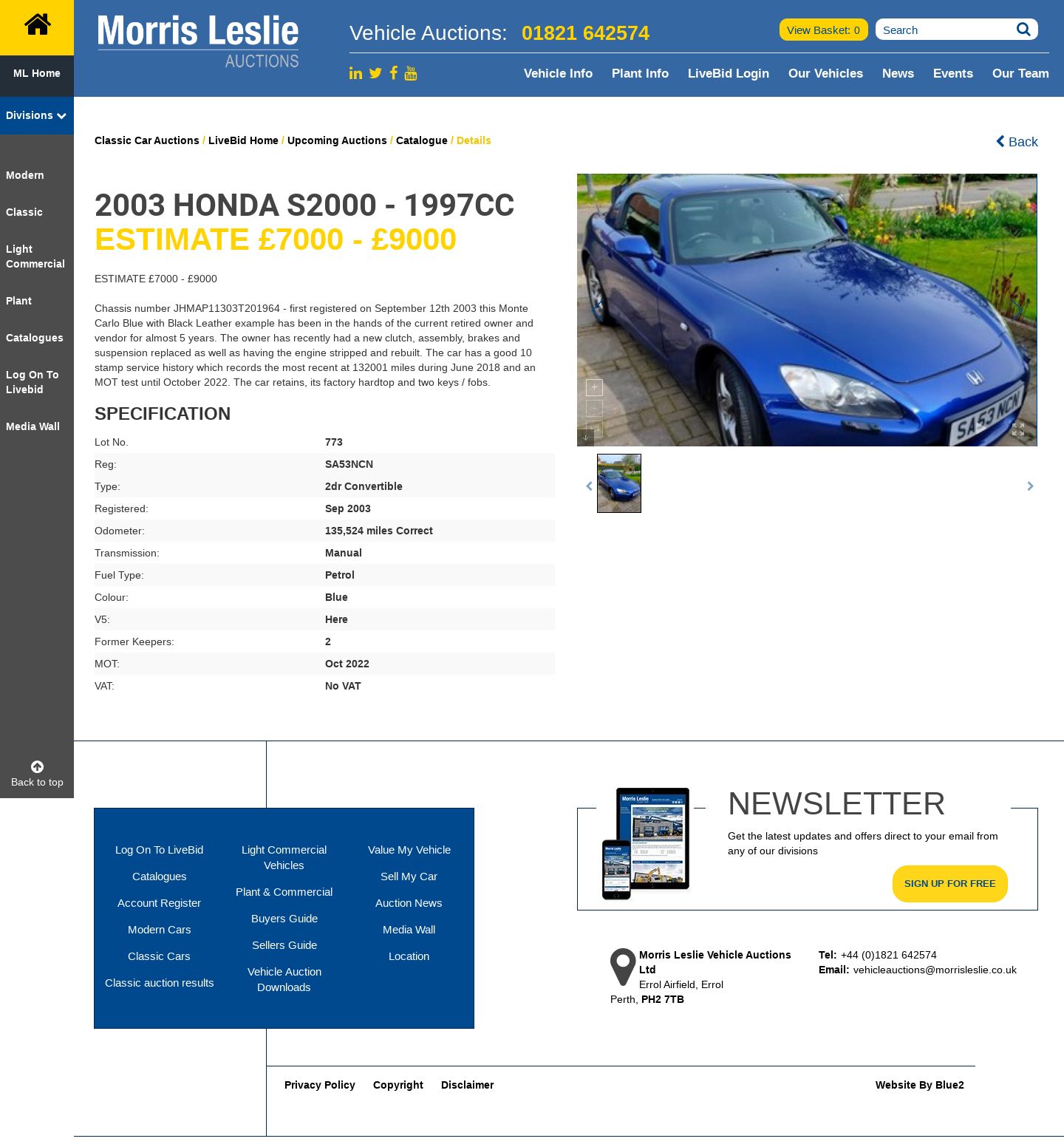Expand the Divisions dropdown
The width and height of the screenshot is (1064, 1147).
pyautogui.click(x=36, y=115)
